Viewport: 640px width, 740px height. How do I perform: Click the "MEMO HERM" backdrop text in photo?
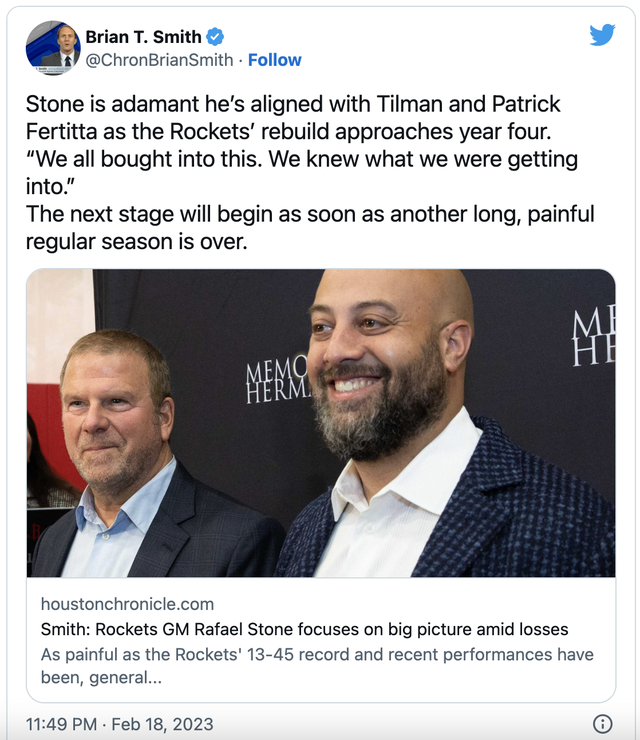[274, 384]
